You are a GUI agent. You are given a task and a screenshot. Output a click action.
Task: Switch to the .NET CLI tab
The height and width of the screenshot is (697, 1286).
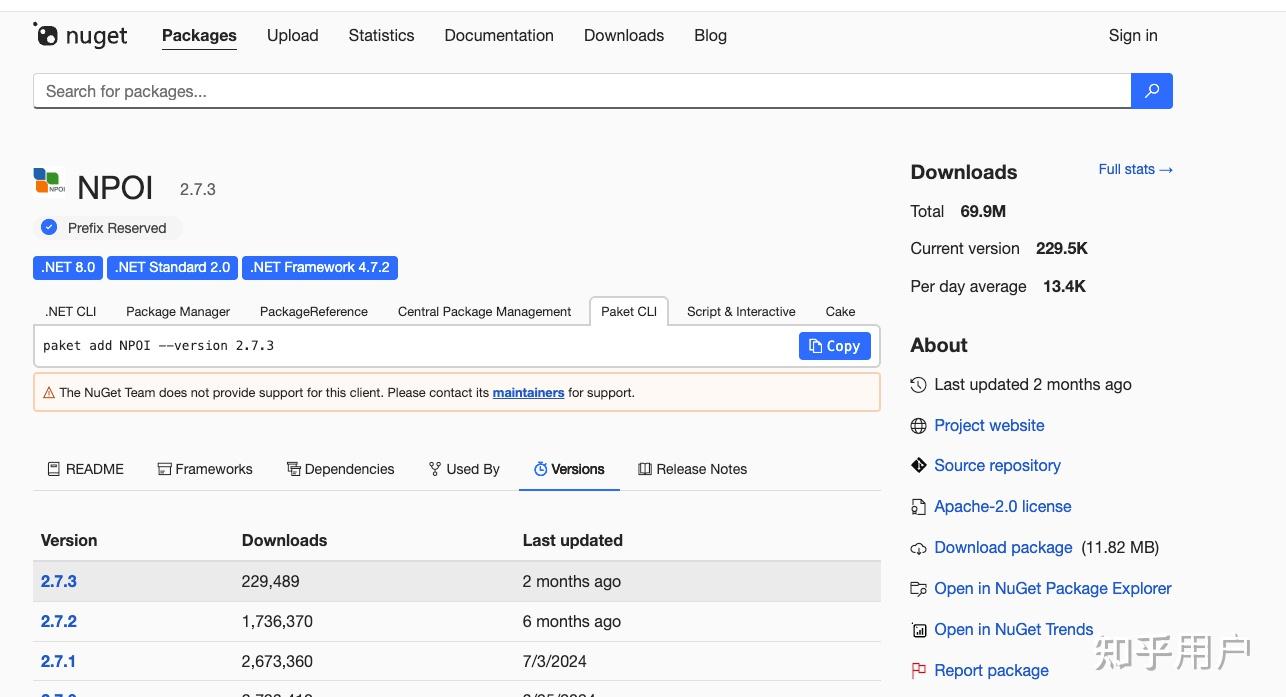(71, 312)
